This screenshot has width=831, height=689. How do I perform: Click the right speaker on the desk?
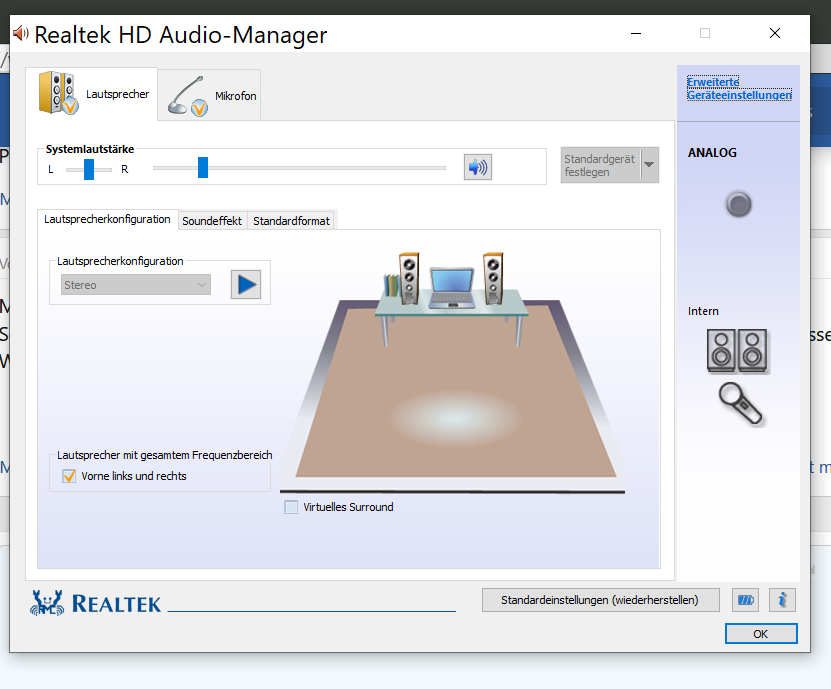493,278
